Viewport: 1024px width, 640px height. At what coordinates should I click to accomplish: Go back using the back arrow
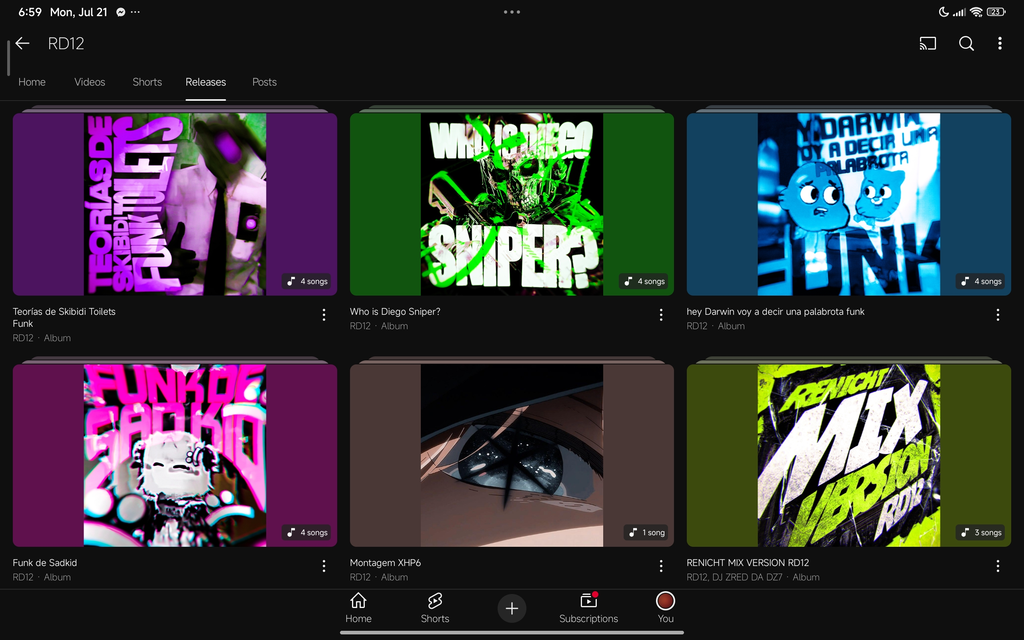click(x=22, y=43)
